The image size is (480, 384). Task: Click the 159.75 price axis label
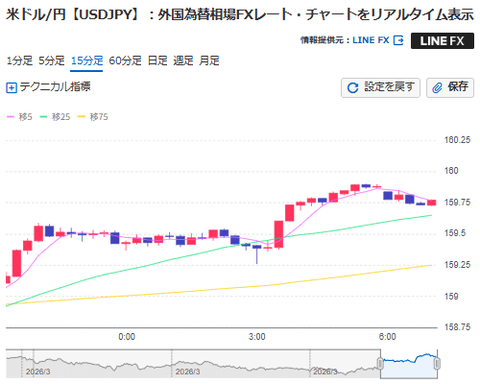point(457,202)
